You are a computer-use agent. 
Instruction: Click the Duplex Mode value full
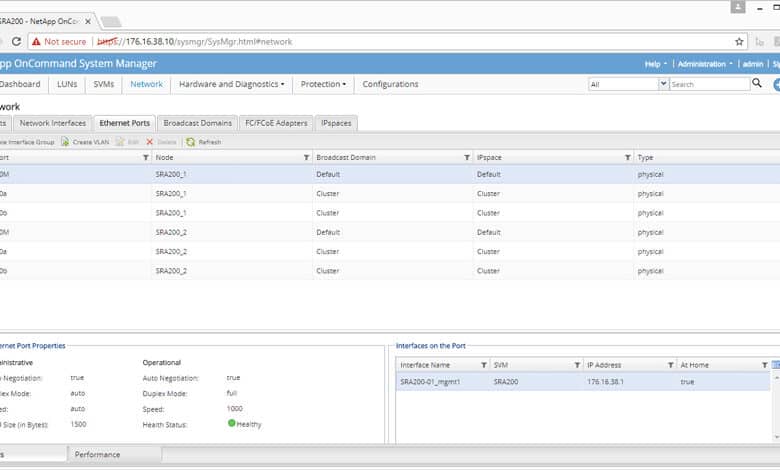coord(231,393)
